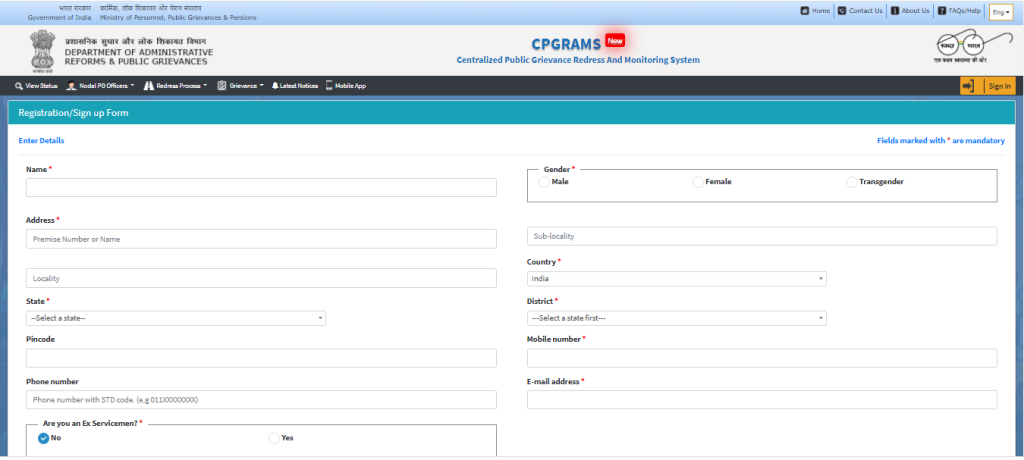Click the View Status magnifier icon

tap(18, 86)
